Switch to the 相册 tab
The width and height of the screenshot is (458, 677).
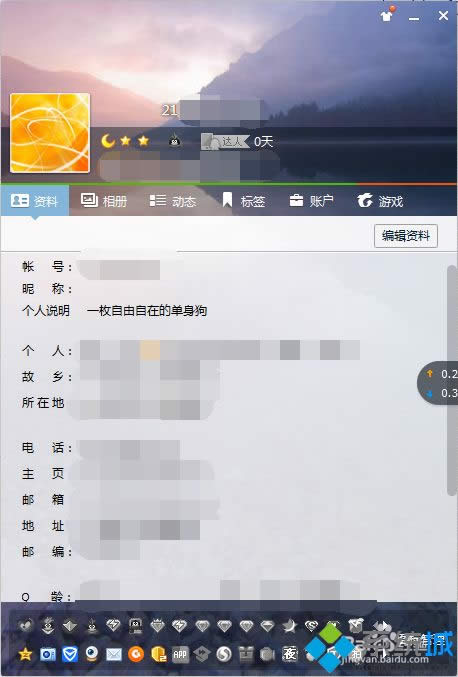click(104, 201)
